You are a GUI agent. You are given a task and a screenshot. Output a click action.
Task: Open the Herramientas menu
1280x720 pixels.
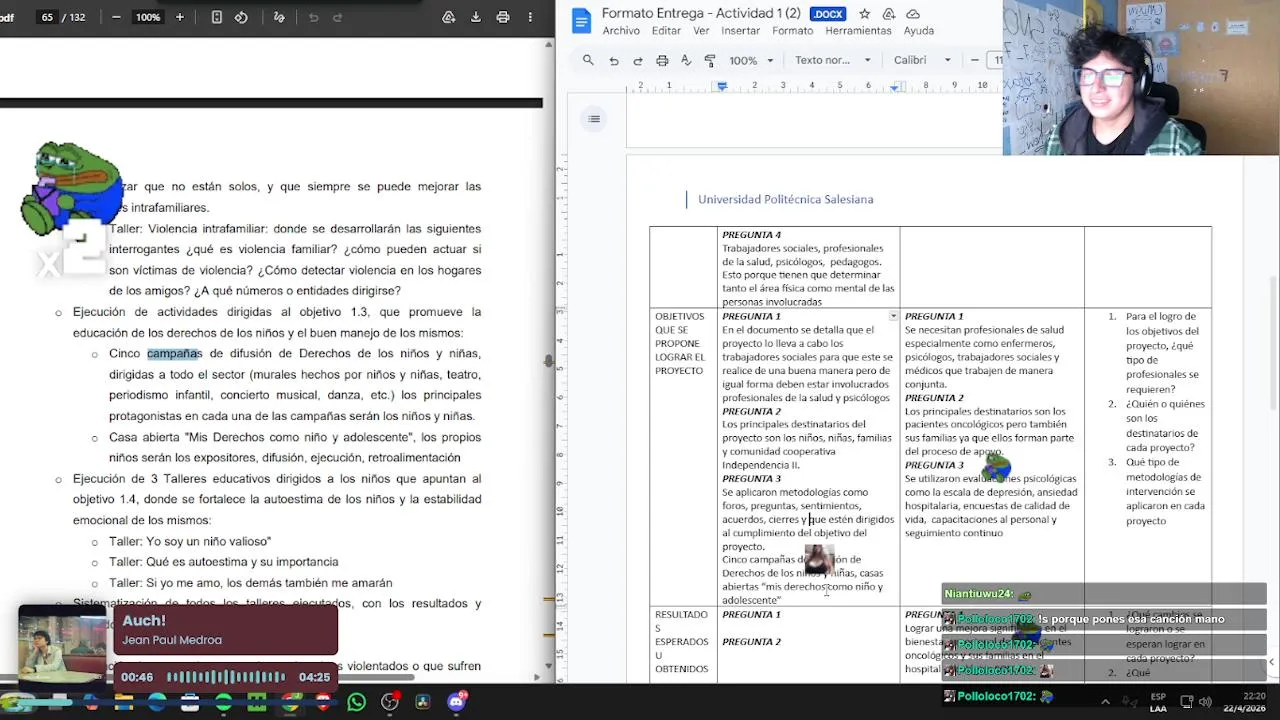(858, 31)
